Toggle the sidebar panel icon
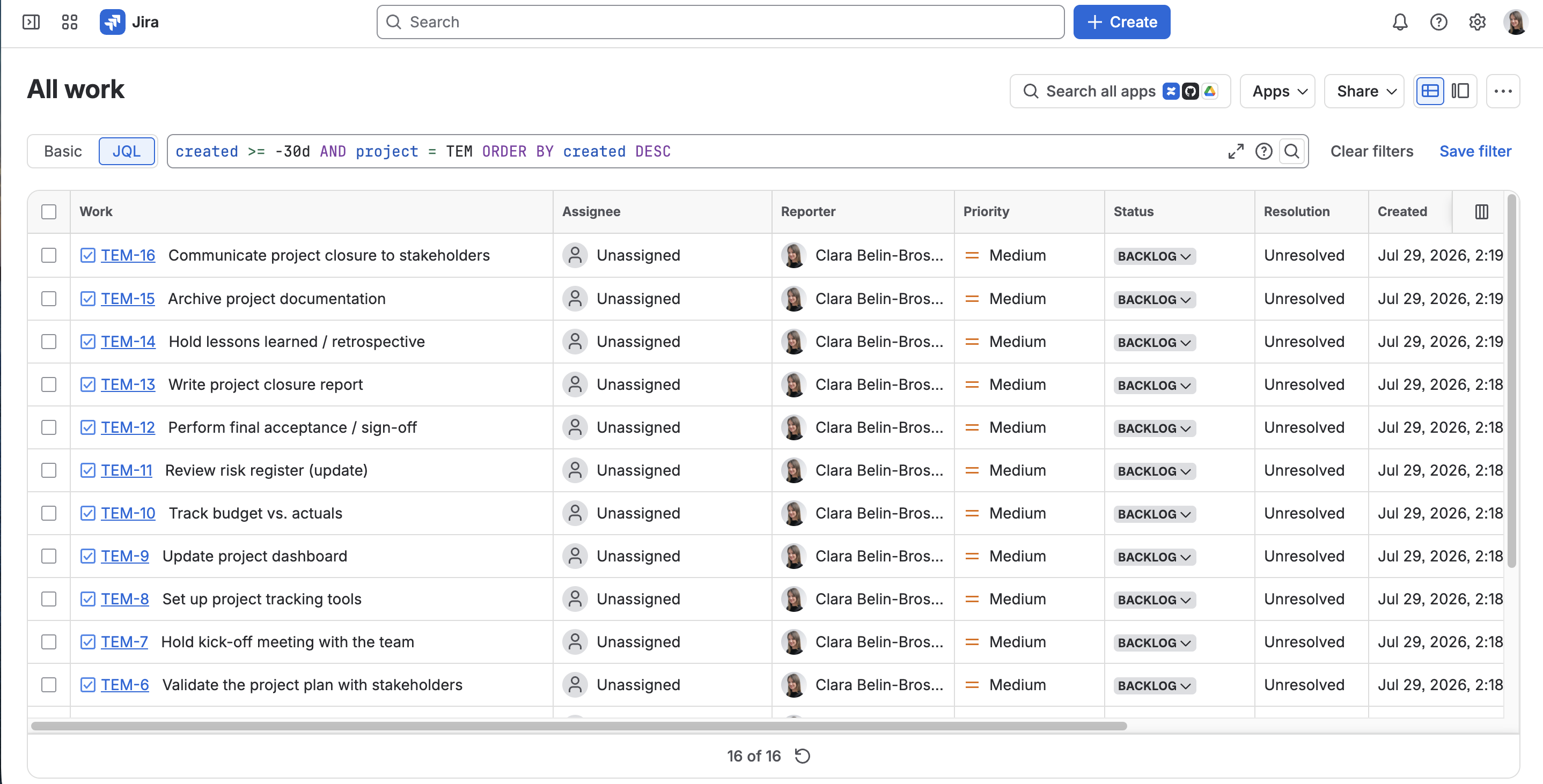Image resolution: width=1543 pixels, height=784 pixels. [31, 22]
